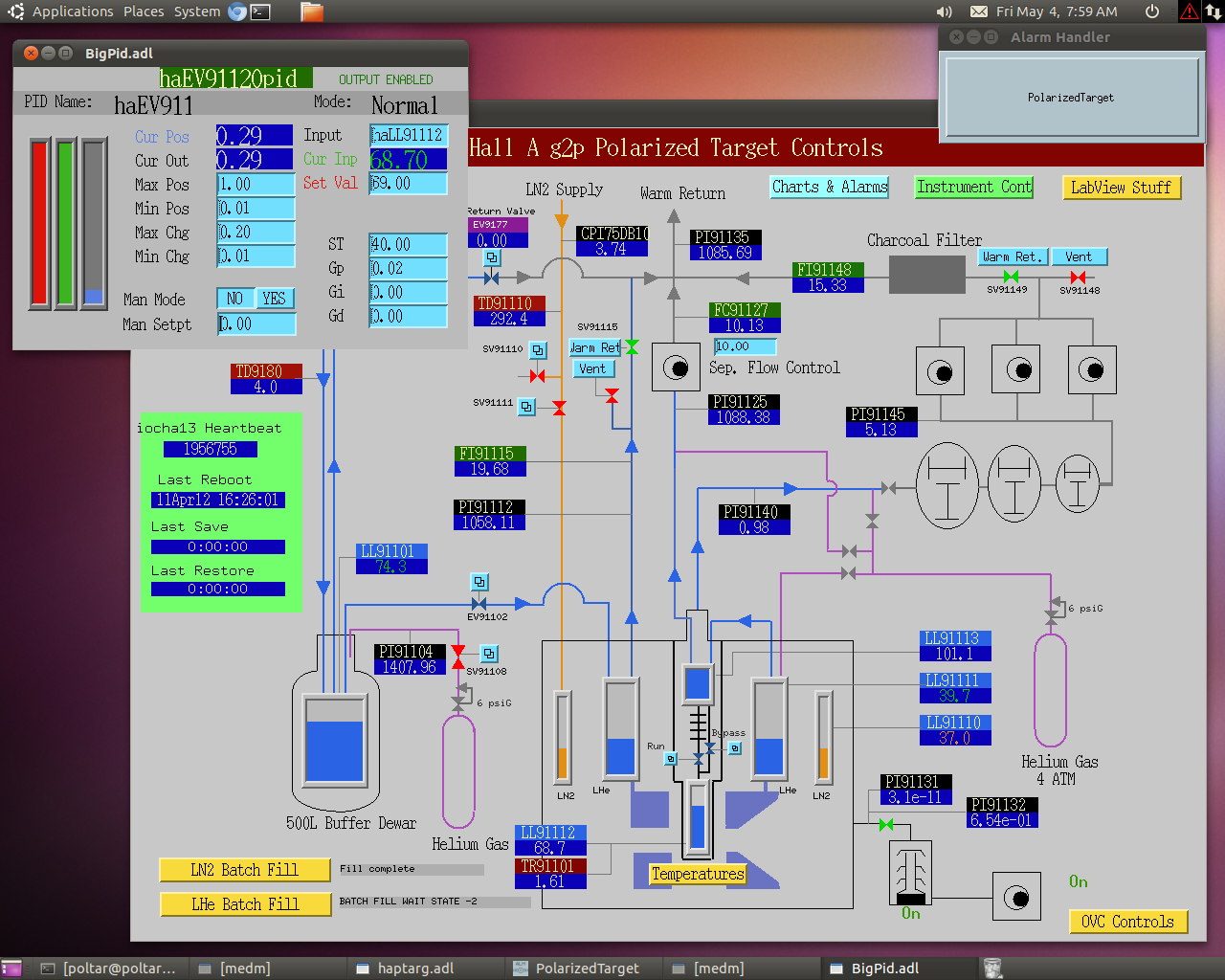The image size is (1225, 980).
Task: Click Warm Ret. button by Charcoal Filter
Action: pos(1013,256)
